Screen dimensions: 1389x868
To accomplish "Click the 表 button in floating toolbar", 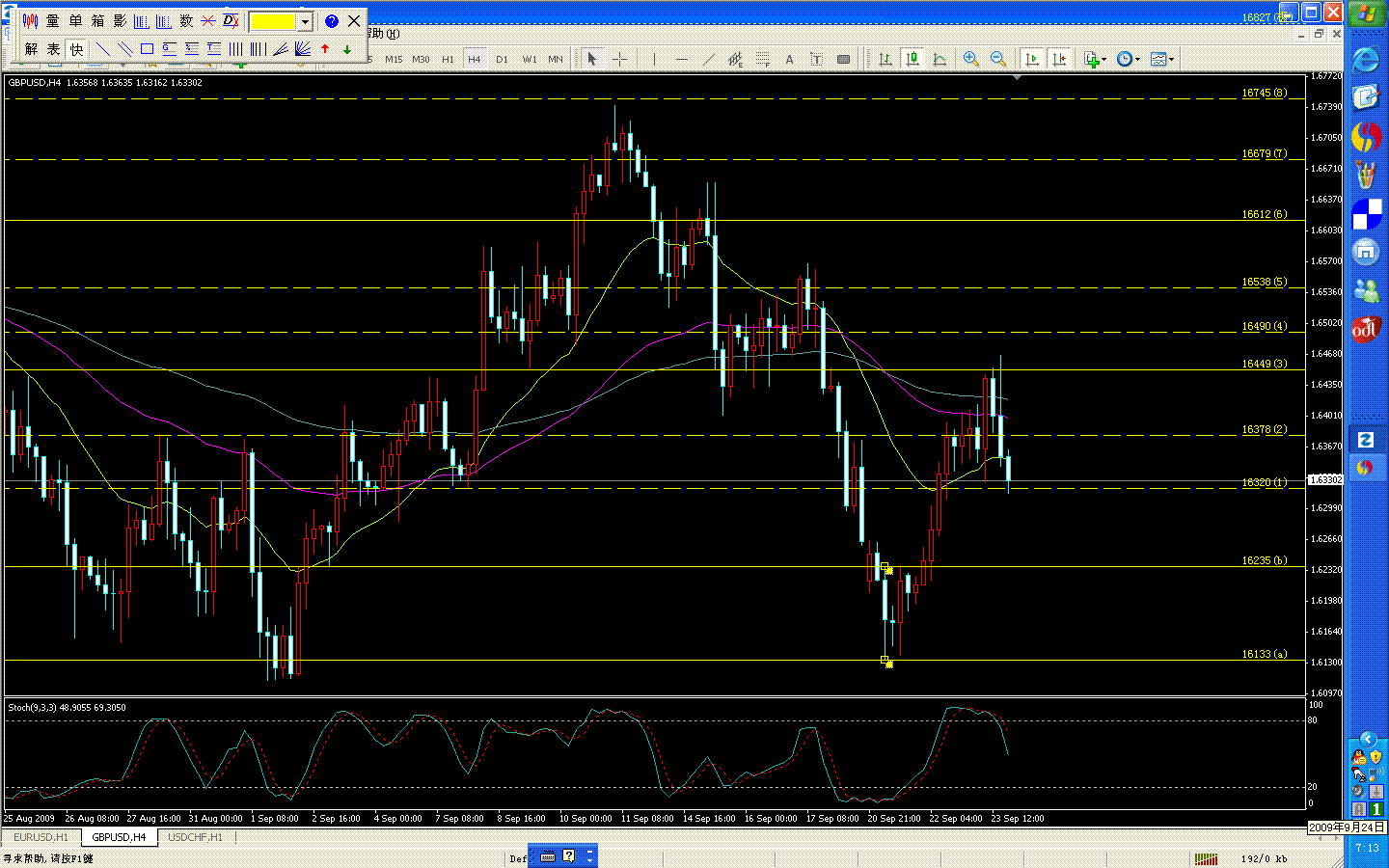I will (54, 49).
